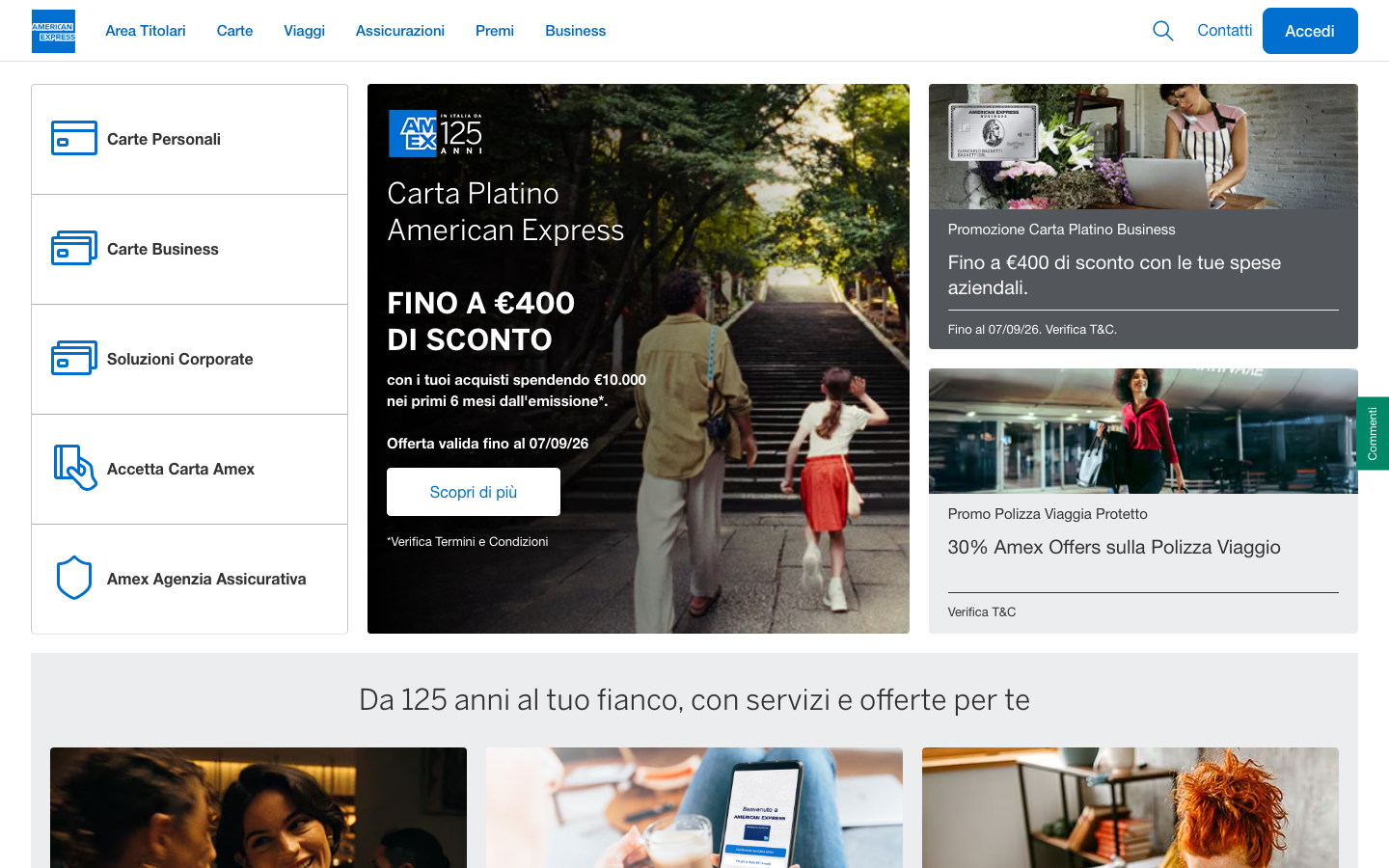
Task: Select the Carte Business label
Action: (163, 249)
